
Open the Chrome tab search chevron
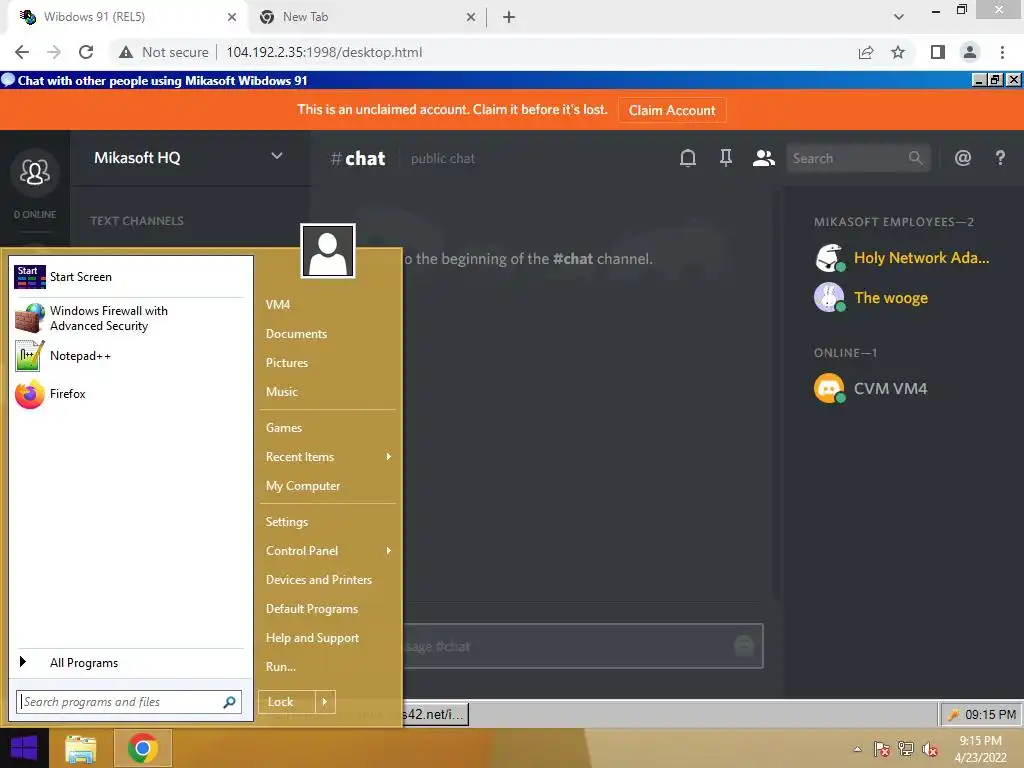click(899, 17)
